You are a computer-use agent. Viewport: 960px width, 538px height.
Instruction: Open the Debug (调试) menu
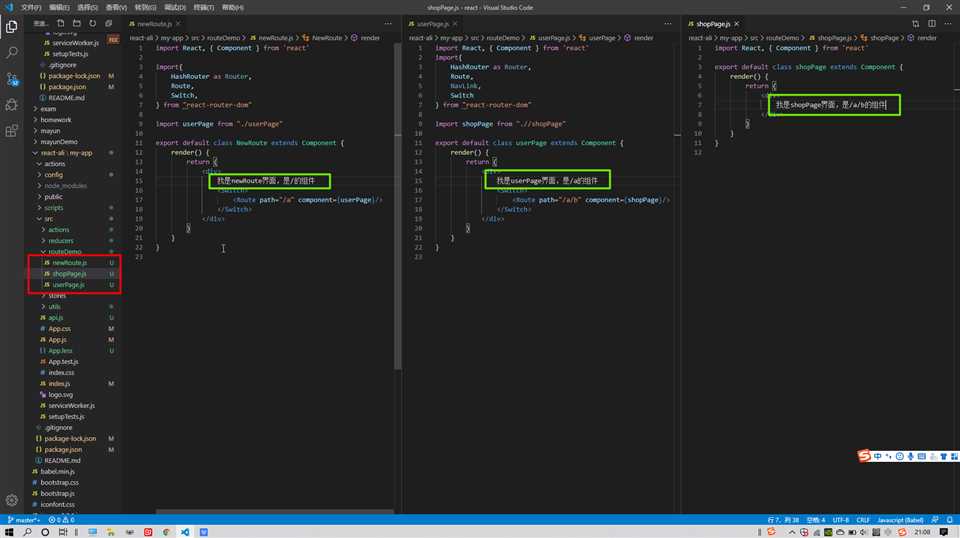(x=174, y=7)
